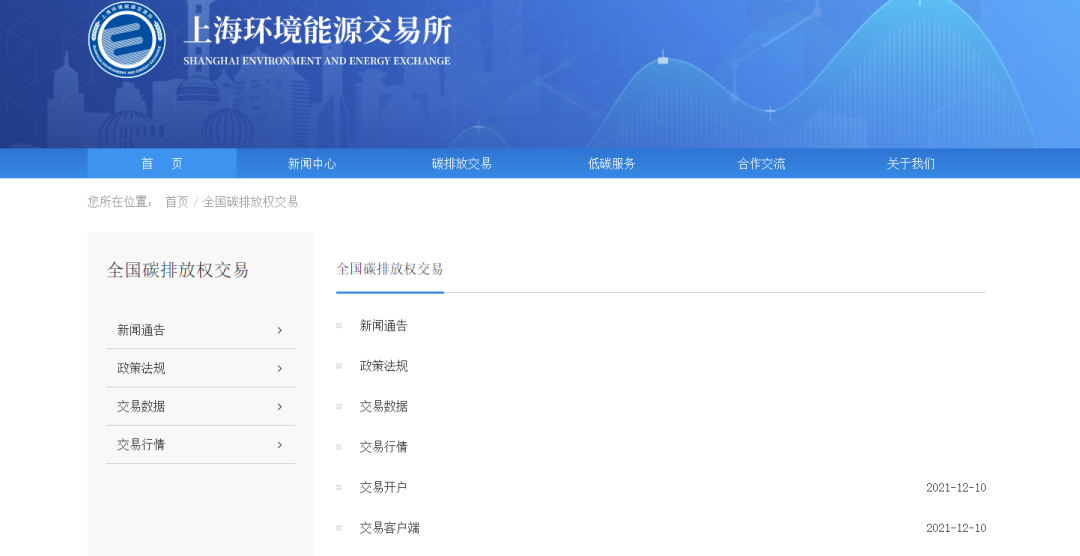Open 政策法规 in the main list

point(384,366)
